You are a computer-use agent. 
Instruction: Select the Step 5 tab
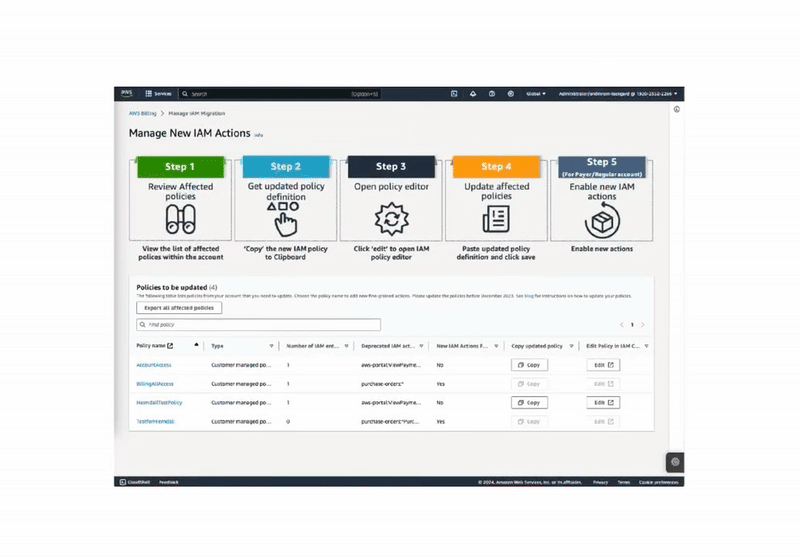[602, 167]
